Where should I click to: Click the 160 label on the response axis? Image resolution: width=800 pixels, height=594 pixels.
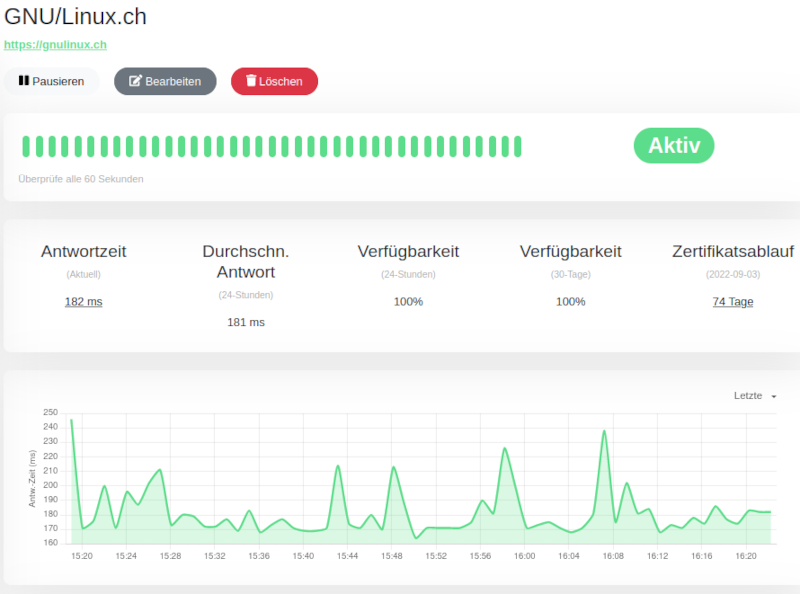click(x=51, y=542)
